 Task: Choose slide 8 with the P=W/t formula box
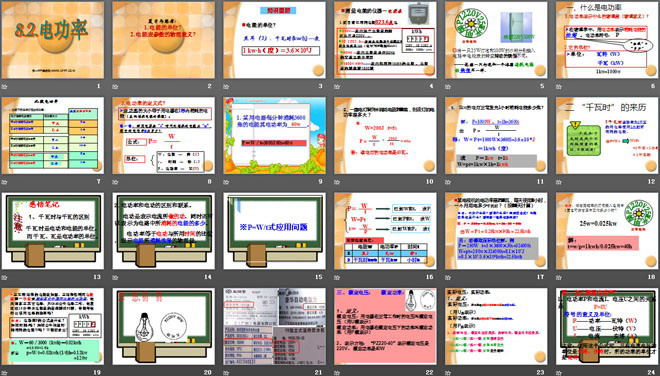[163, 136]
